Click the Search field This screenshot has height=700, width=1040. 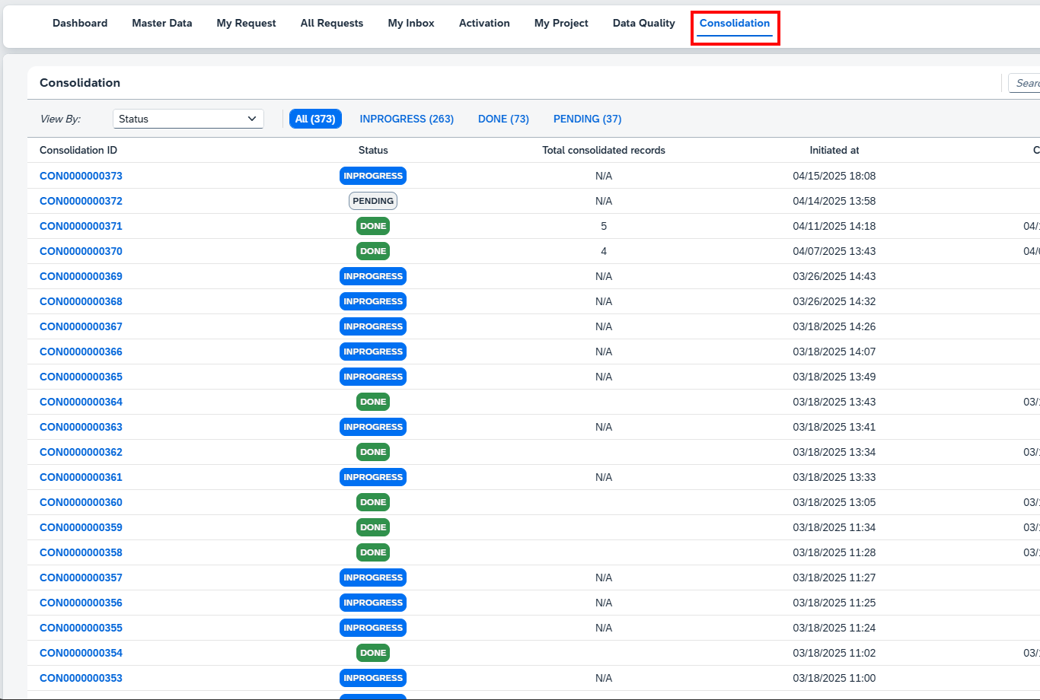1026,82
